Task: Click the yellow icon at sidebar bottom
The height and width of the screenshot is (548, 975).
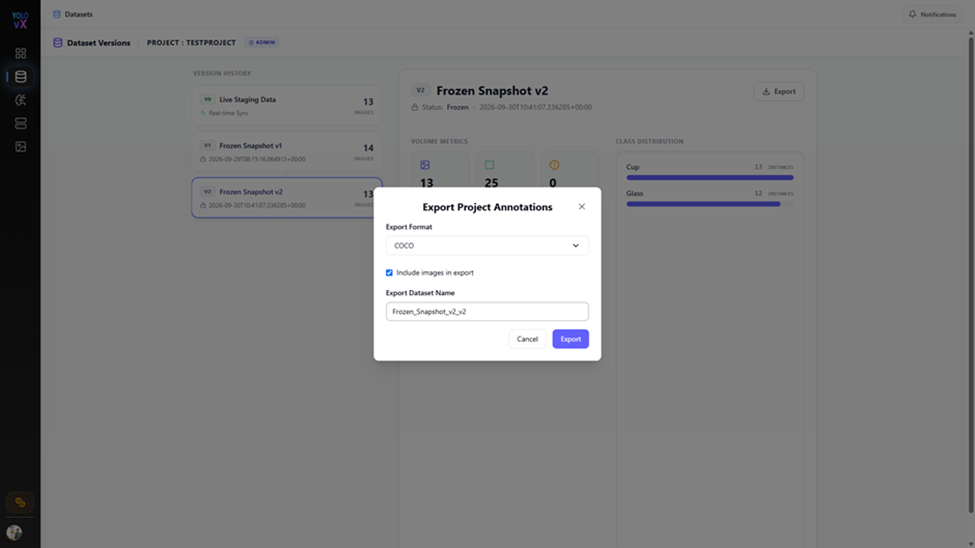Action: (20, 502)
